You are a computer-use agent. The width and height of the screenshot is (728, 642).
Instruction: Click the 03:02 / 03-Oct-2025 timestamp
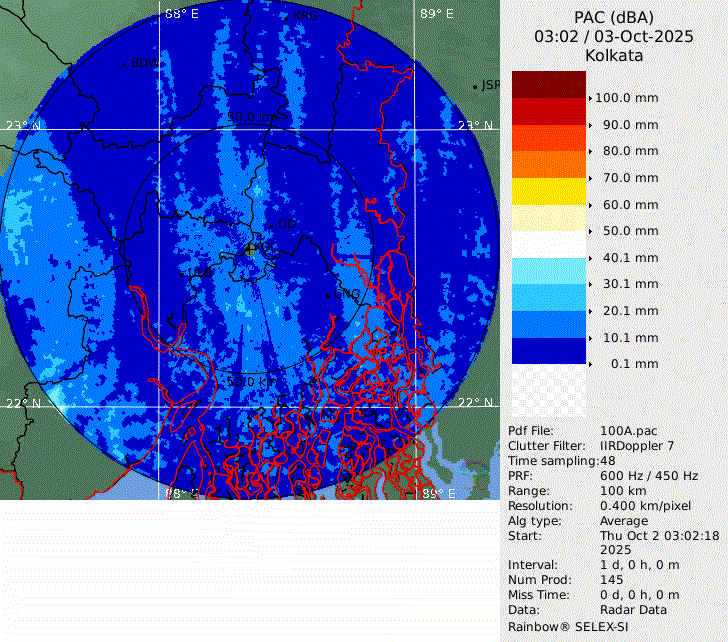pyautogui.click(x=613, y=36)
